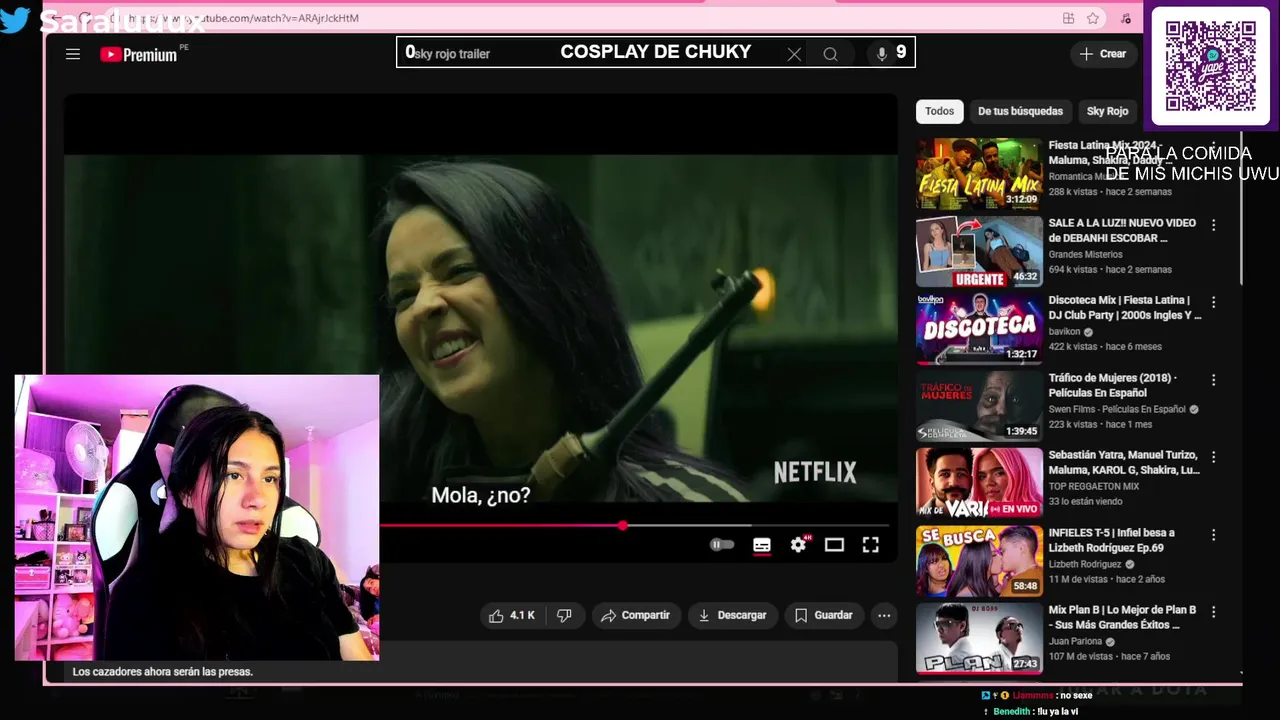
Task: Open channel Lizbeth Rodríguez
Action: coord(1086,564)
